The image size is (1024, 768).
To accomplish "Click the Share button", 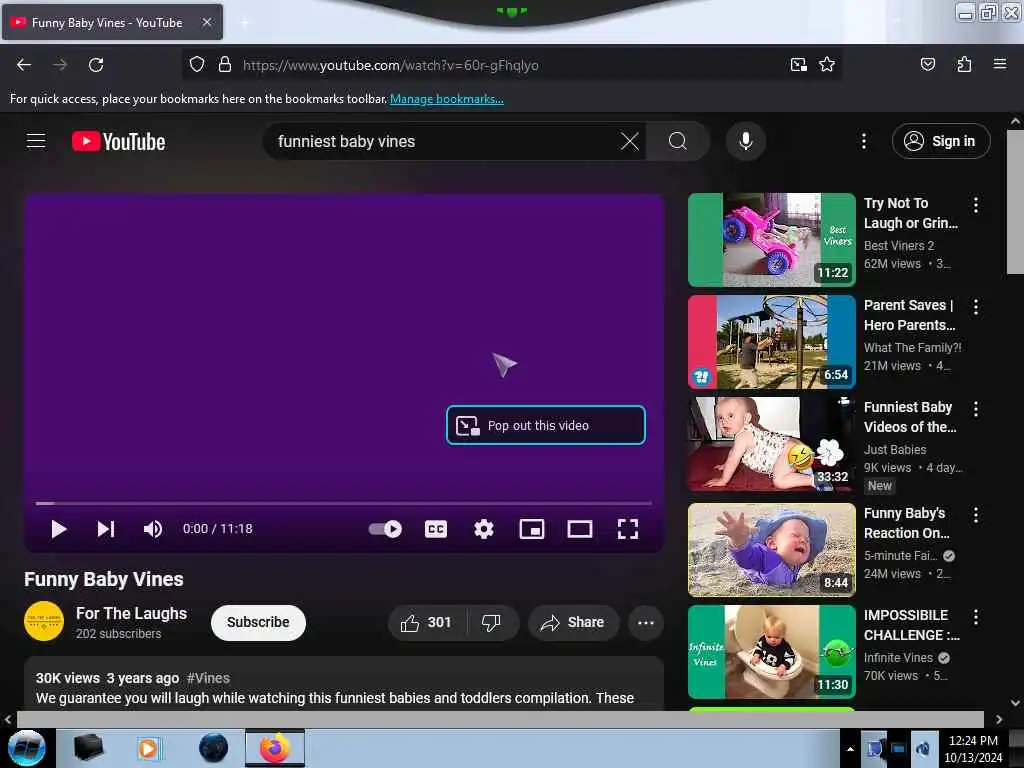I will pyautogui.click(x=573, y=622).
